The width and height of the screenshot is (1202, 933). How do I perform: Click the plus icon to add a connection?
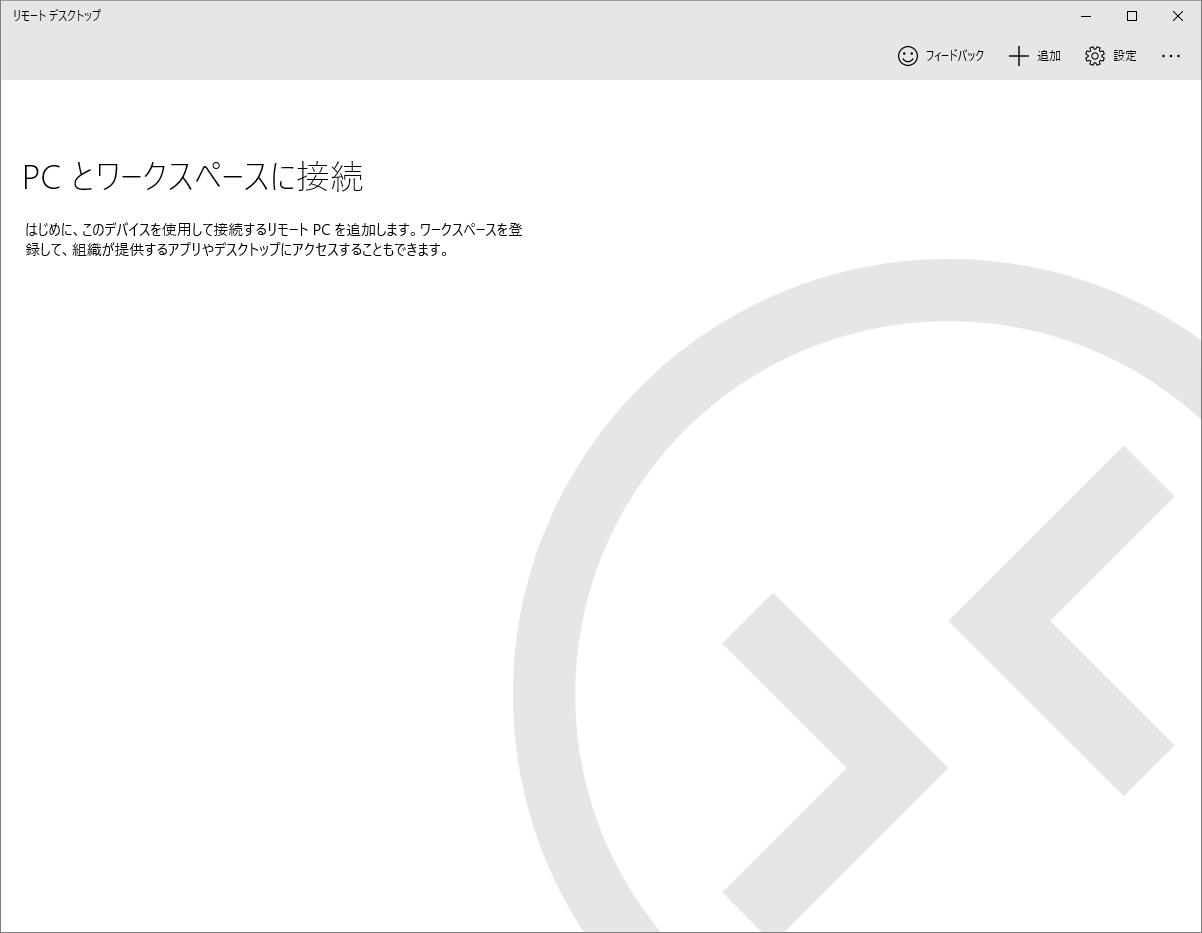[x=1018, y=56]
